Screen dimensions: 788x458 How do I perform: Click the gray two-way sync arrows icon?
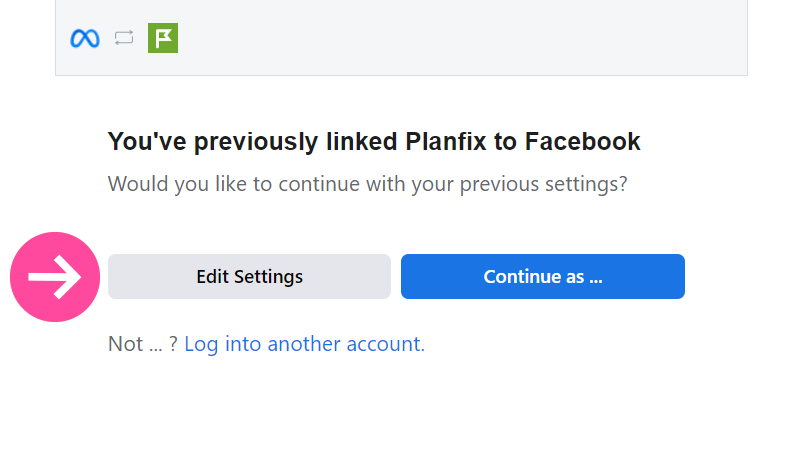tap(124, 38)
